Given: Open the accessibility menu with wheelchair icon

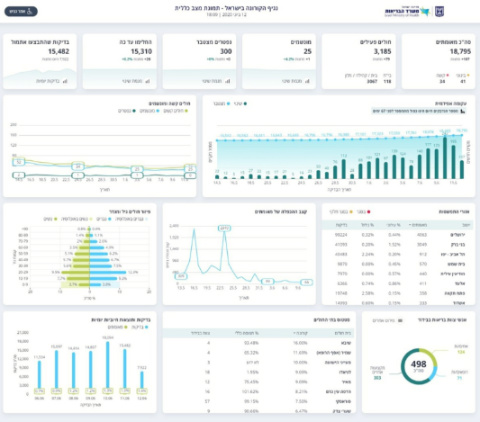Looking at the screenshot, I should 21,11.
